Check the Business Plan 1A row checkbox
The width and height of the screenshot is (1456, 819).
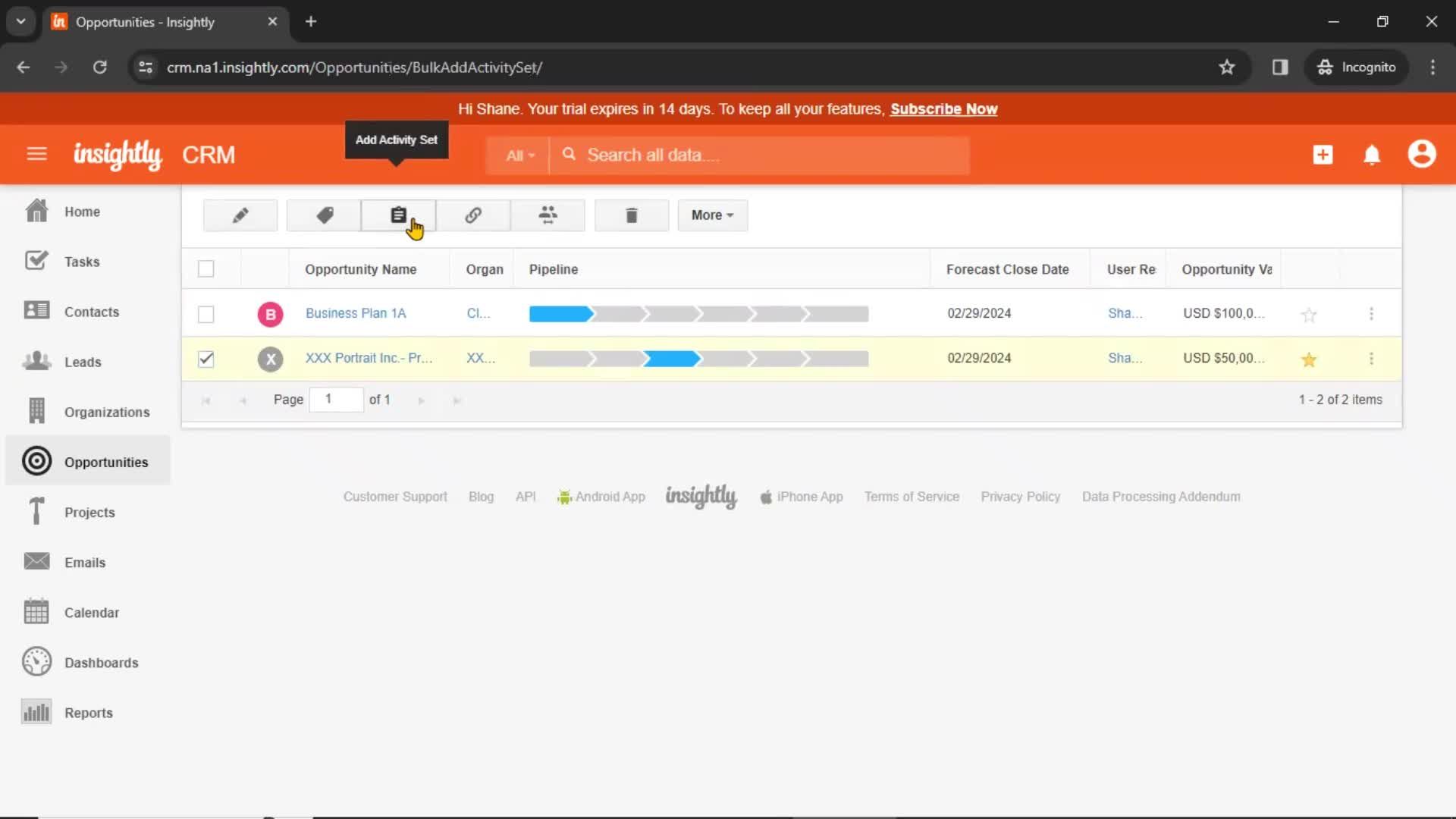click(x=206, y=314)
